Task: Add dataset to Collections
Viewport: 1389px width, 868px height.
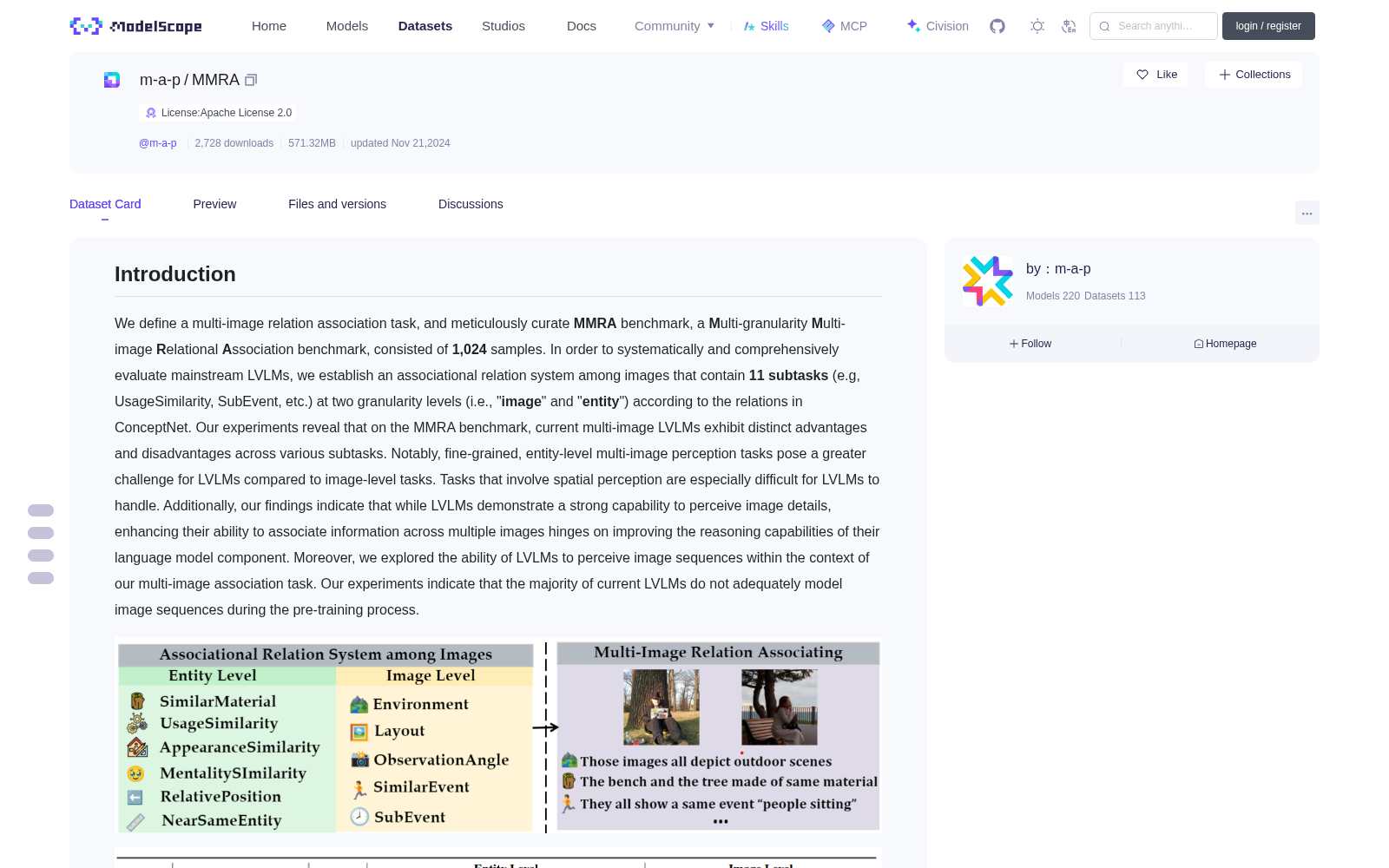Action: [x=1254, y=75]
